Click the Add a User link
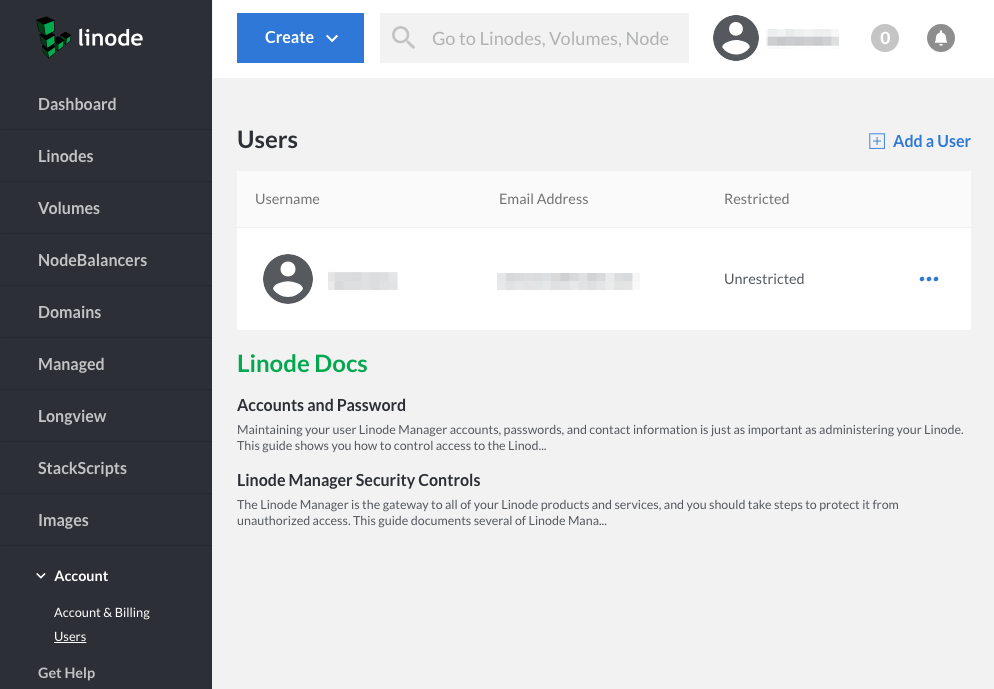The image size is (994, 689). (931, 141)
